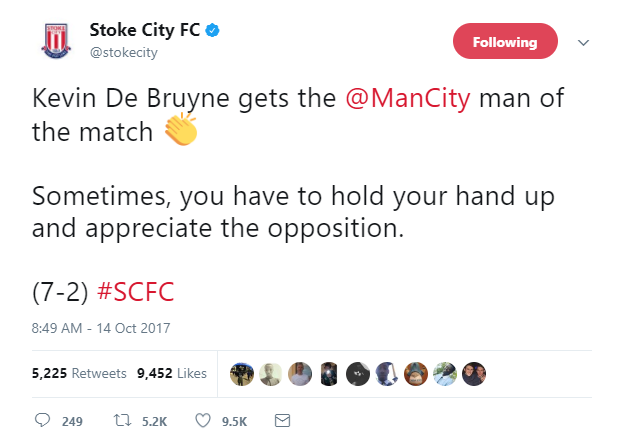624x442 pixels.
Task: Click the reply speech bubble icon
Action: (x=43, y=421)
